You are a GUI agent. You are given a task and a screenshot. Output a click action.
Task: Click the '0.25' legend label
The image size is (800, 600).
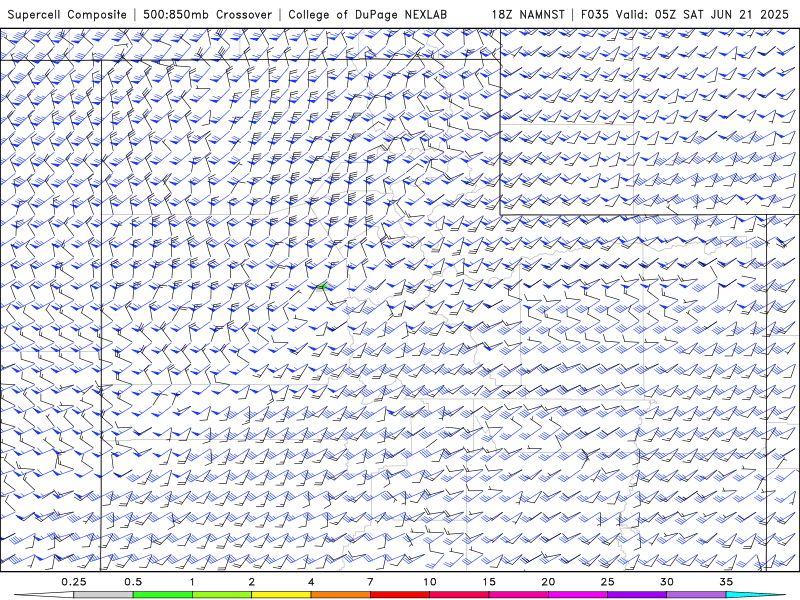tap(73, 582)
